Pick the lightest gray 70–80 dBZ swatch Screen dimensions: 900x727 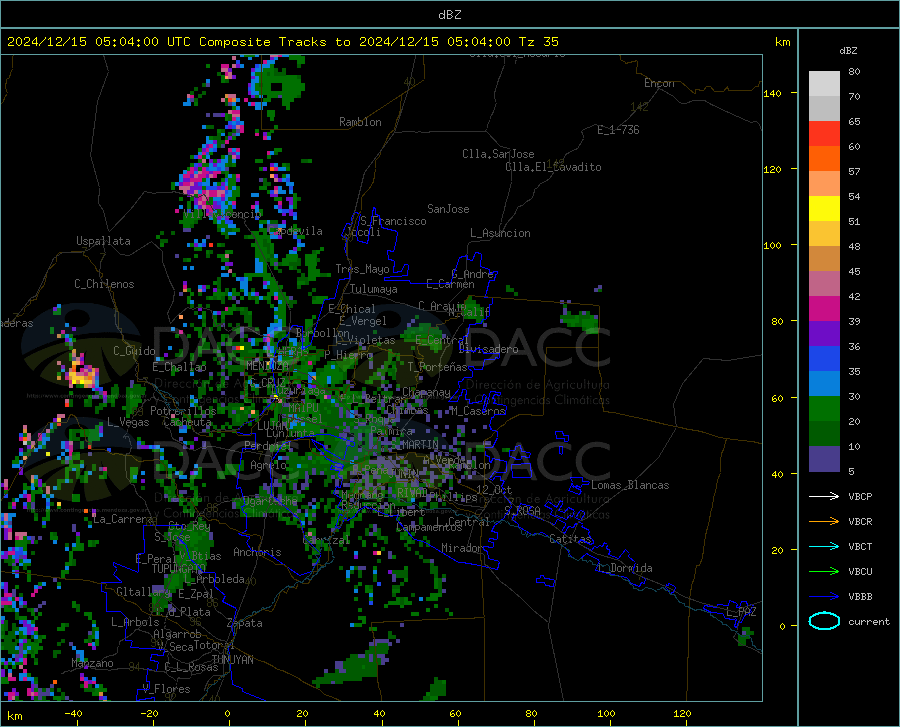point(824,84)
